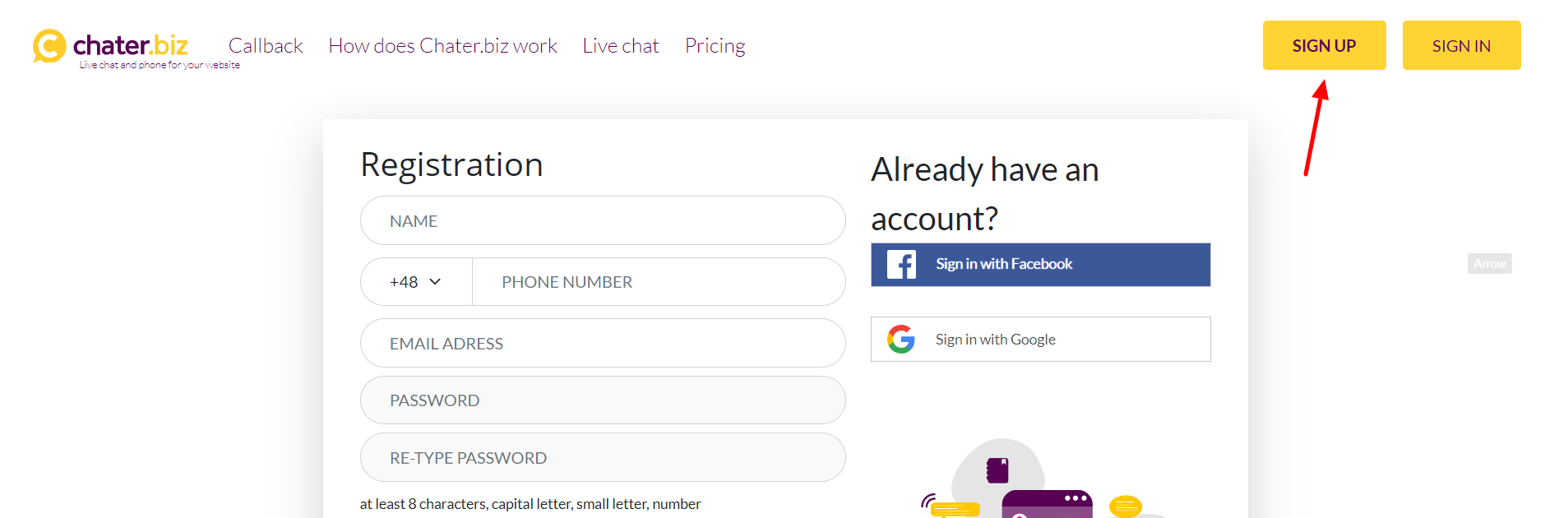
Task: Click the PASSWORD field
Action: (x=603, y=400)
